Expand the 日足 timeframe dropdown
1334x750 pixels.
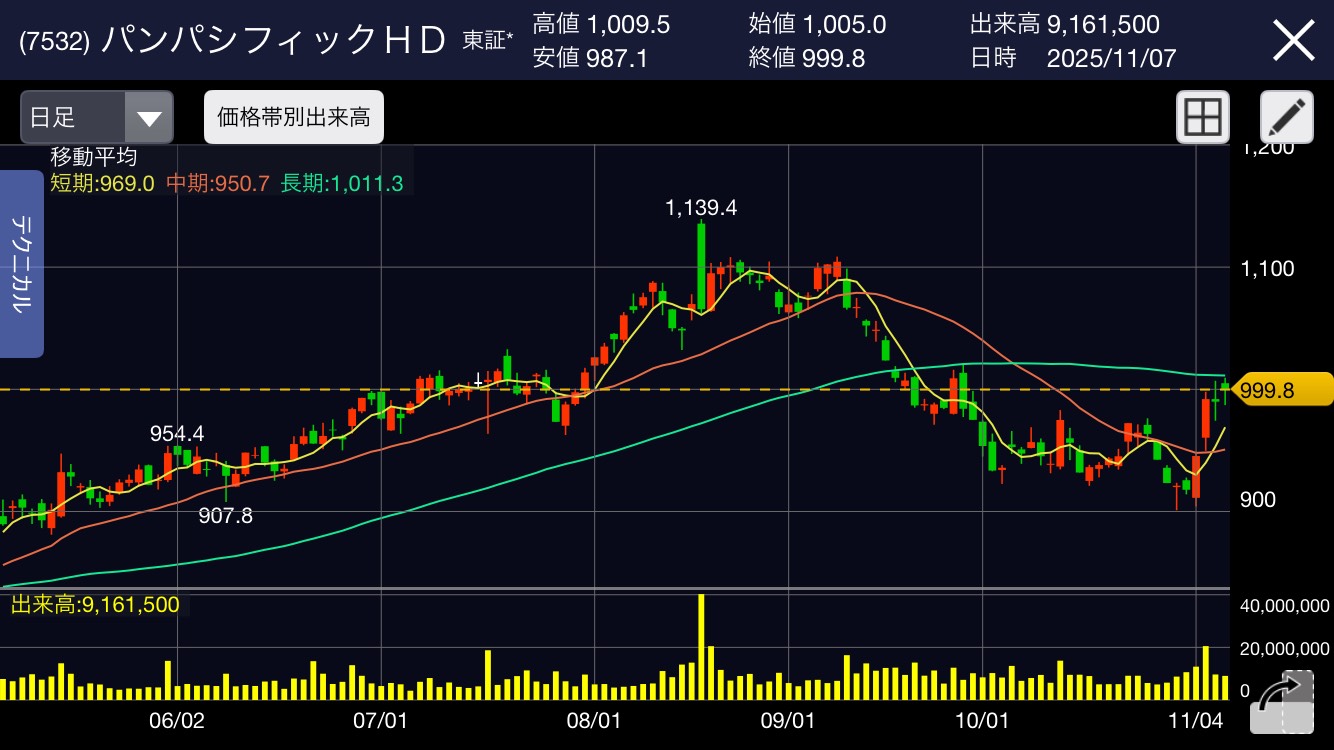coord(96,118)
